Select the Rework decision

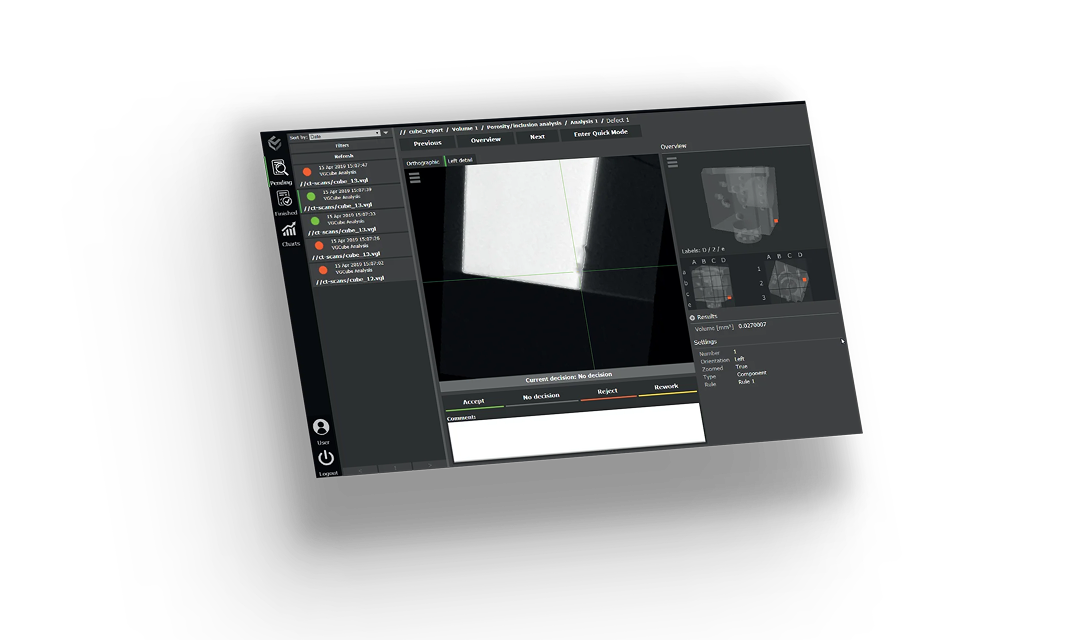point(667,388)
